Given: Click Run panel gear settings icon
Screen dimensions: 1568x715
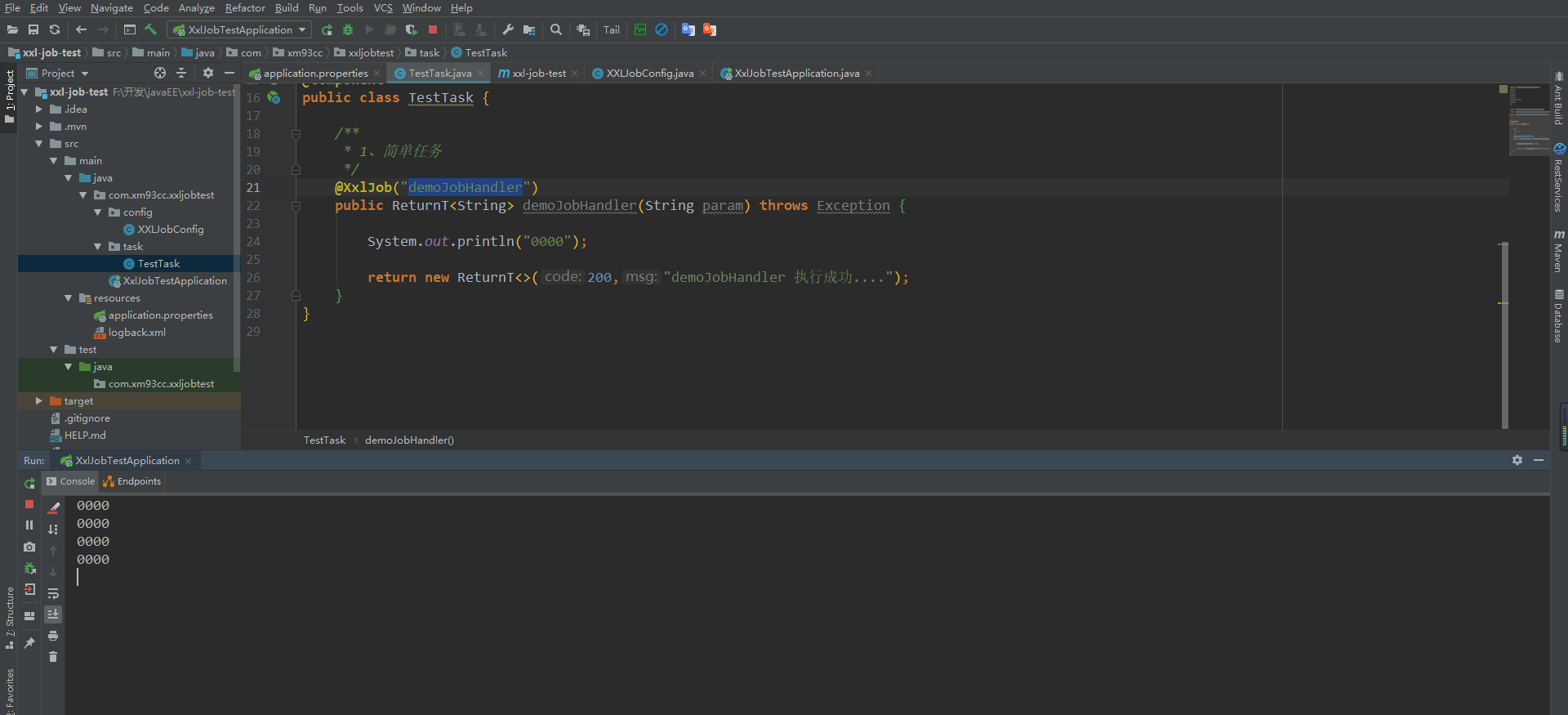Looking at the screenshot, I should click(x=1517, y=460).
